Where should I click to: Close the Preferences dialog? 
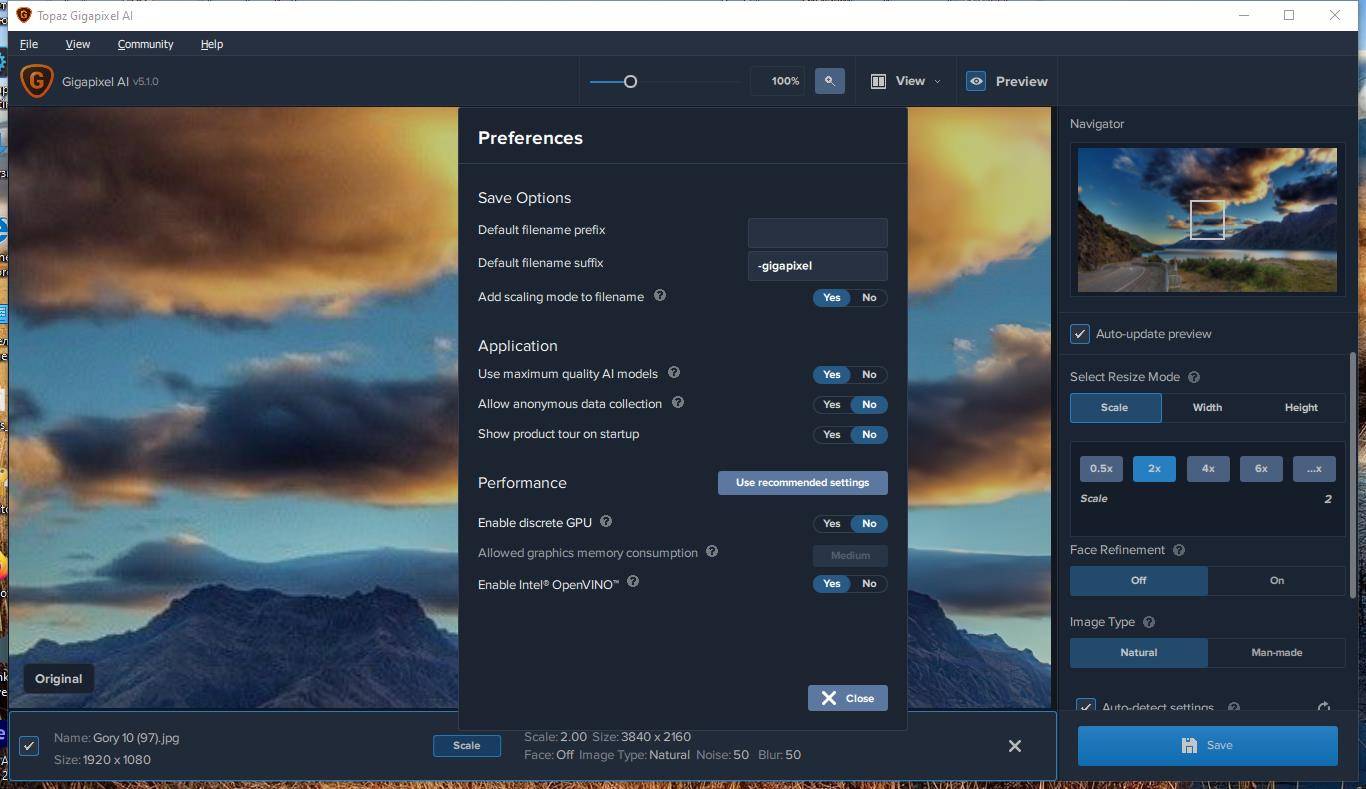click(848, 698)
